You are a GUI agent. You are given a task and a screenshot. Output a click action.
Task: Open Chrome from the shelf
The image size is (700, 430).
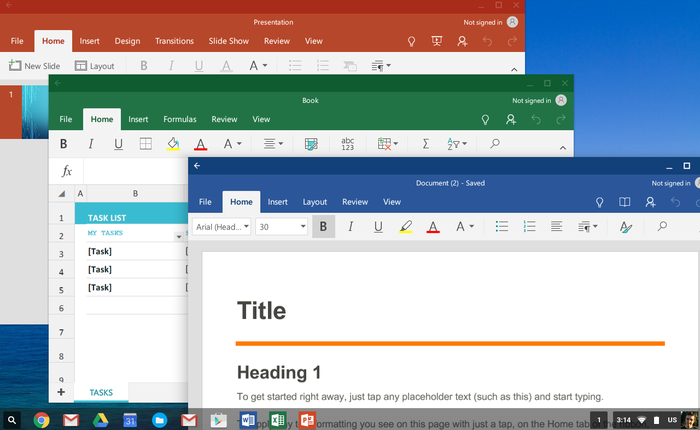coord(41,420)
